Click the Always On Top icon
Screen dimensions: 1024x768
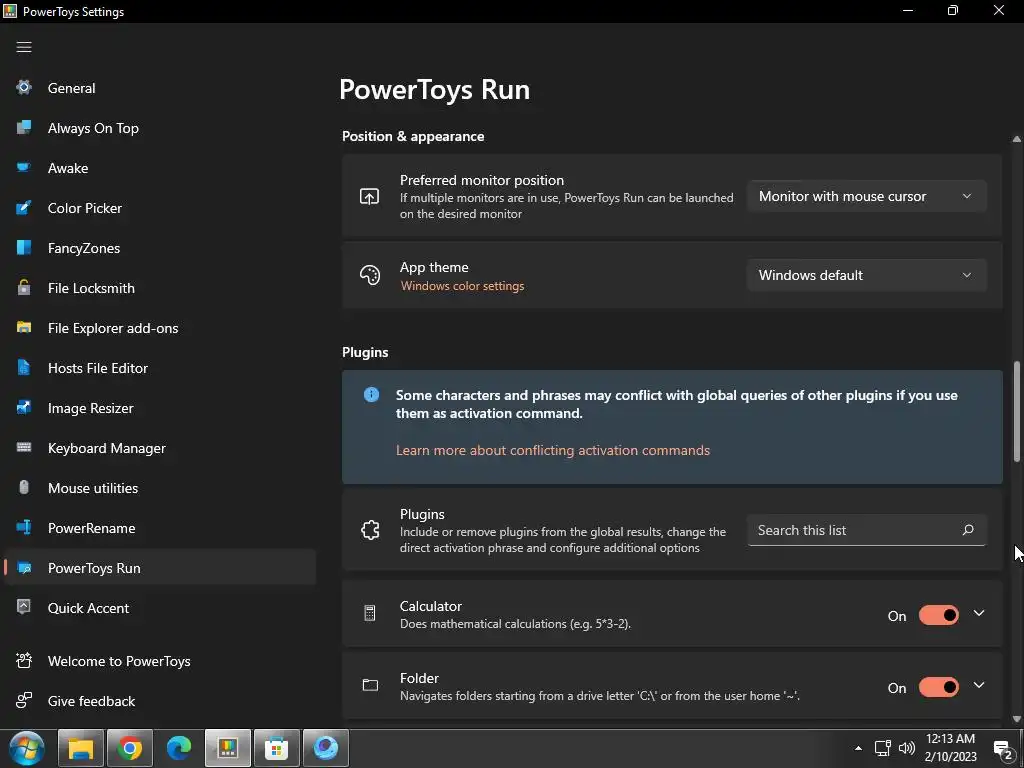click(24, 127)
